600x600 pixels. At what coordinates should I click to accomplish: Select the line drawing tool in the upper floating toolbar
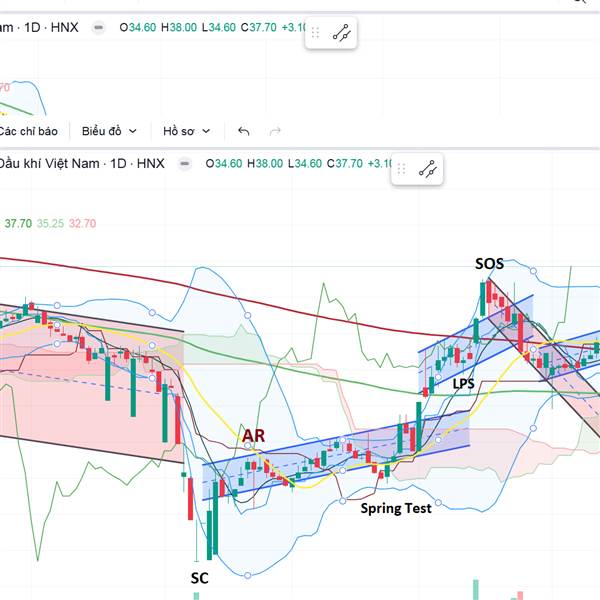click(341, 33)
